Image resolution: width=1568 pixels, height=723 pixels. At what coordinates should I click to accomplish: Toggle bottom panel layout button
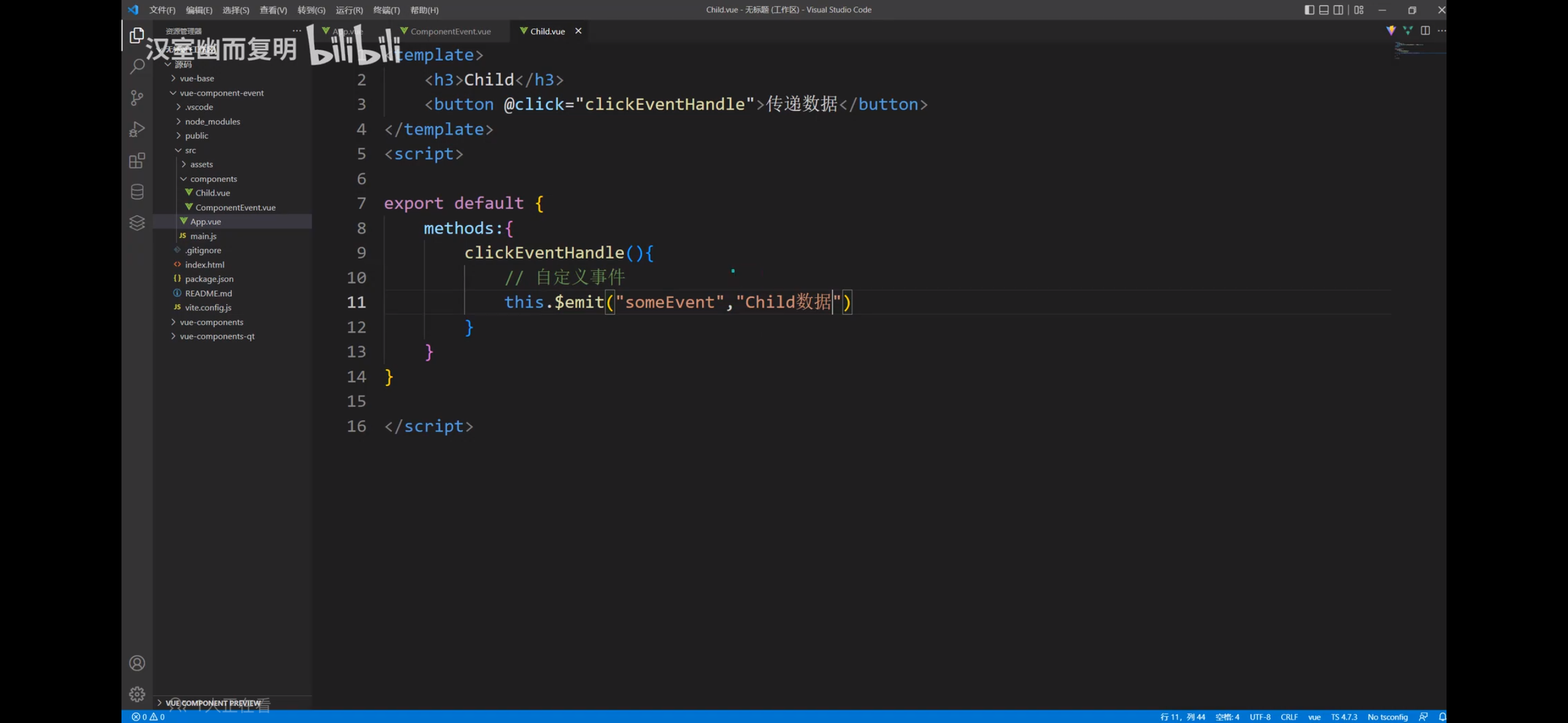click(1324, 10)
